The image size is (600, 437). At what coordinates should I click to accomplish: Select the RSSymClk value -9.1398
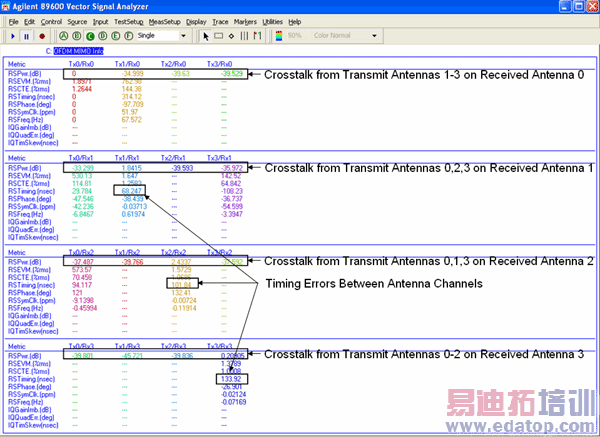click(x=83, y=300)
